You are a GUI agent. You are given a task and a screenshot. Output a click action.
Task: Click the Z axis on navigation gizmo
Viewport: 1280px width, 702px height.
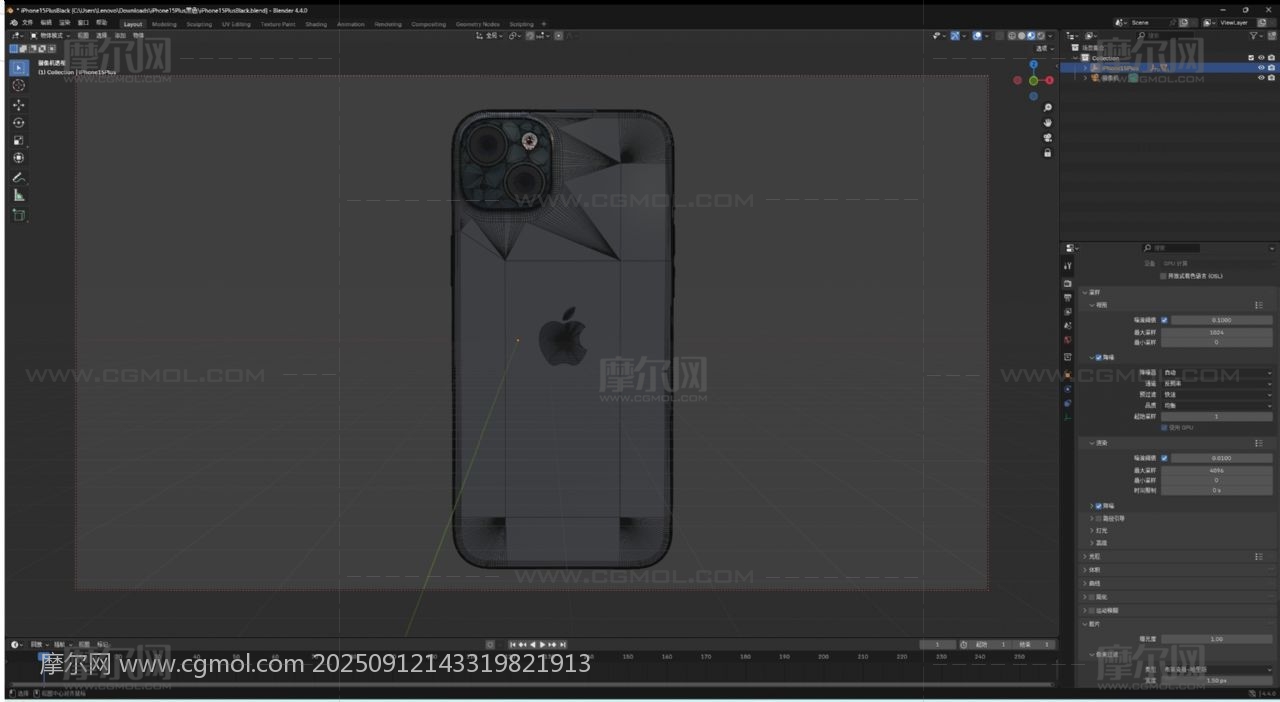[1033, 65]
